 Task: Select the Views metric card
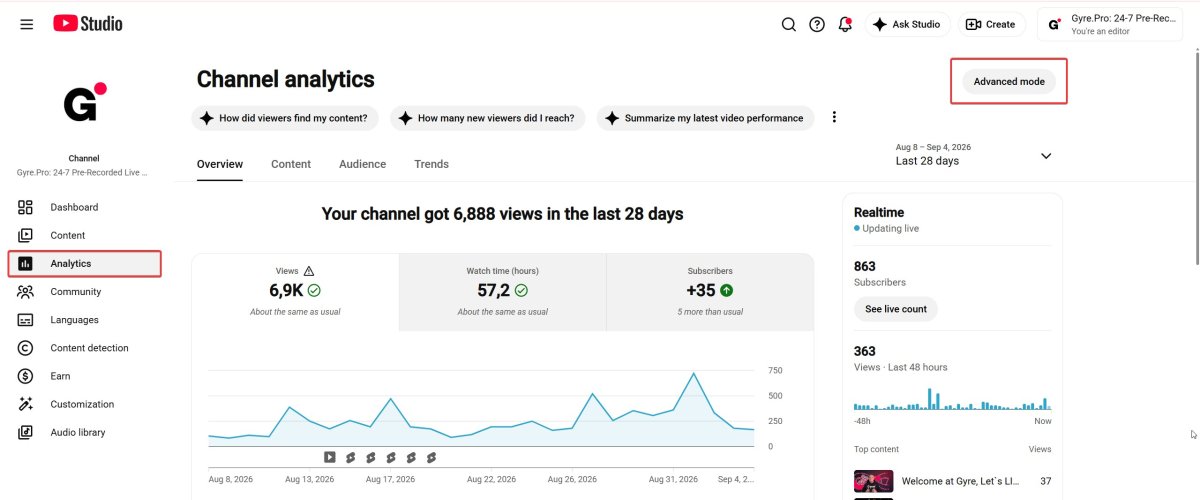click(x=295, y=292)
